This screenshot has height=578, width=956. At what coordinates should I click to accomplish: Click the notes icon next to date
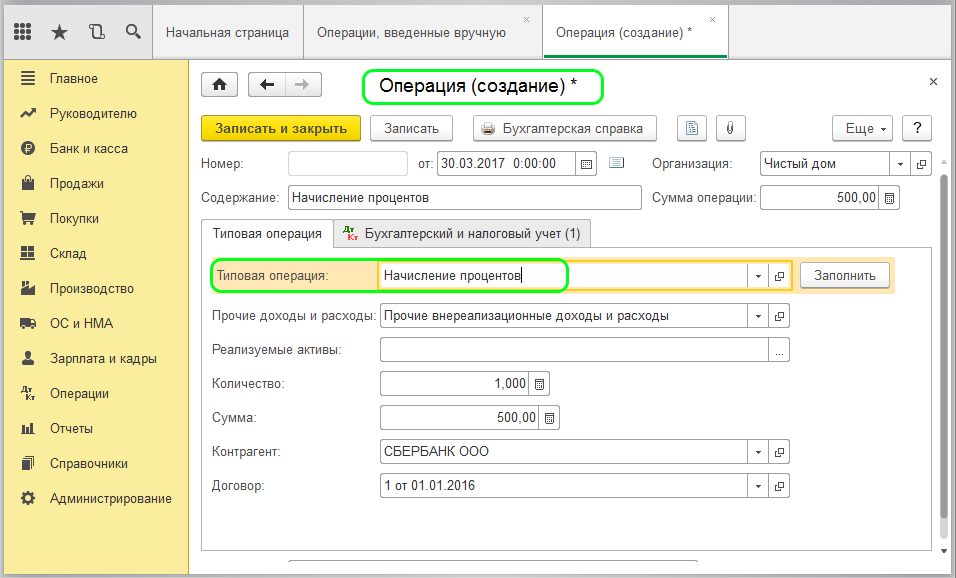point(616,163)
